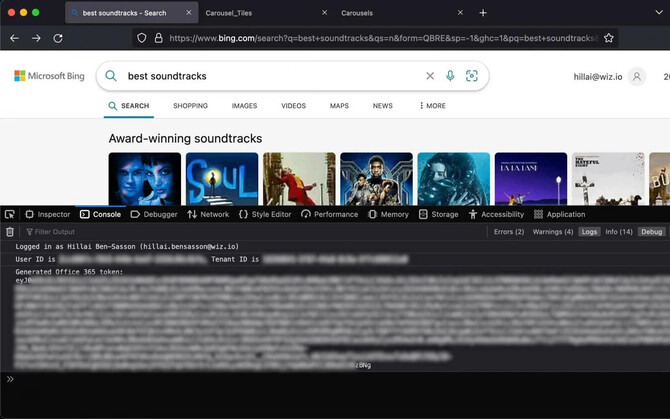Open the Debugger devtools panel

[154, 214]
